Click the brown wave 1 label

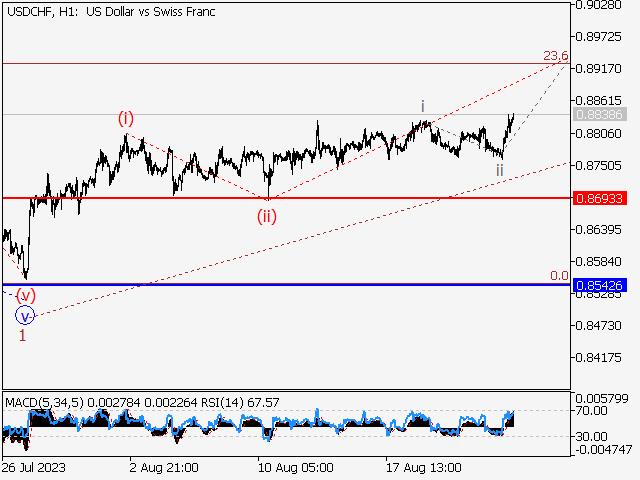22,336
